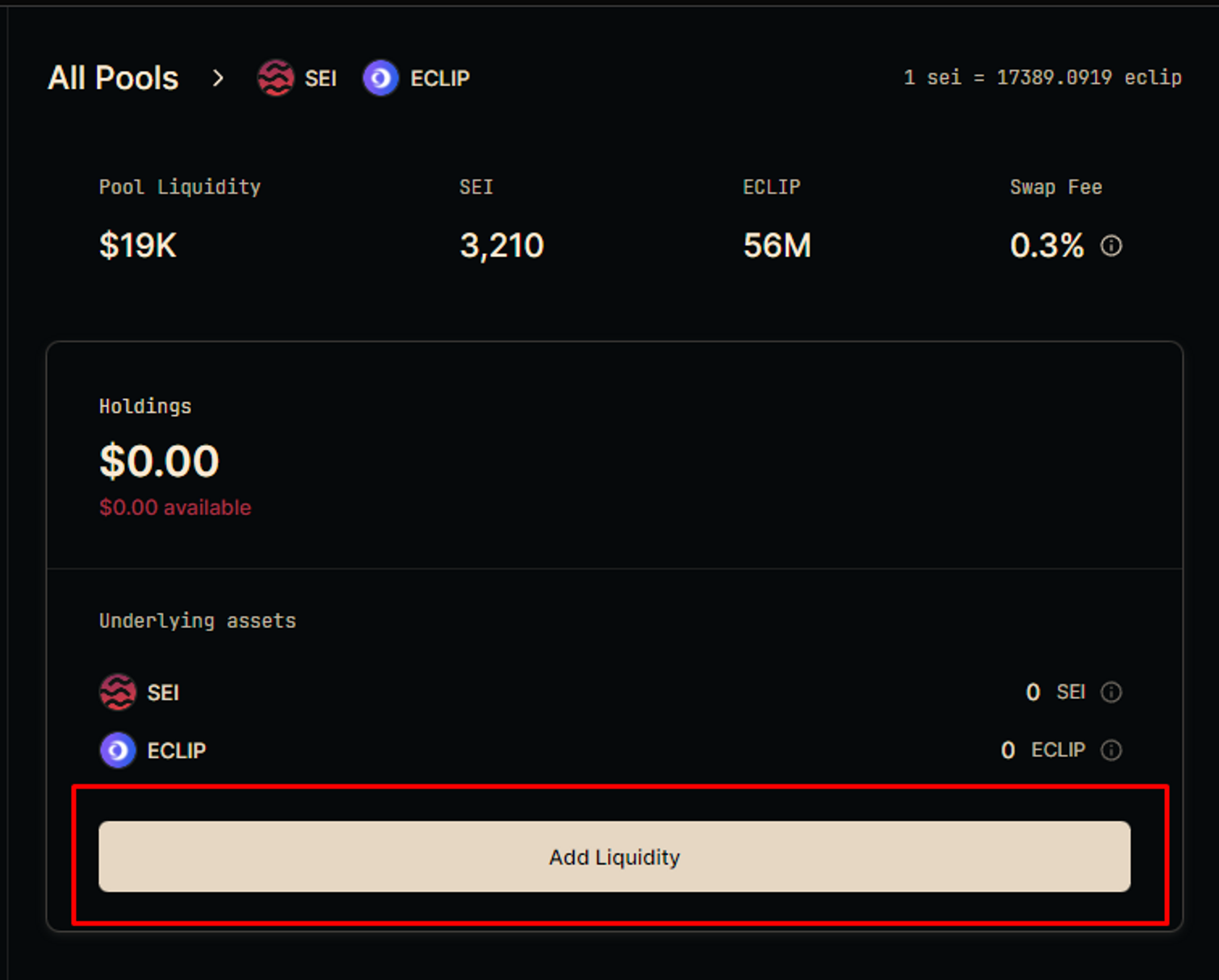The image size is (1219, 980).
Task: Click the SEI token logo in breadcrumb
Action: [275, 78]
